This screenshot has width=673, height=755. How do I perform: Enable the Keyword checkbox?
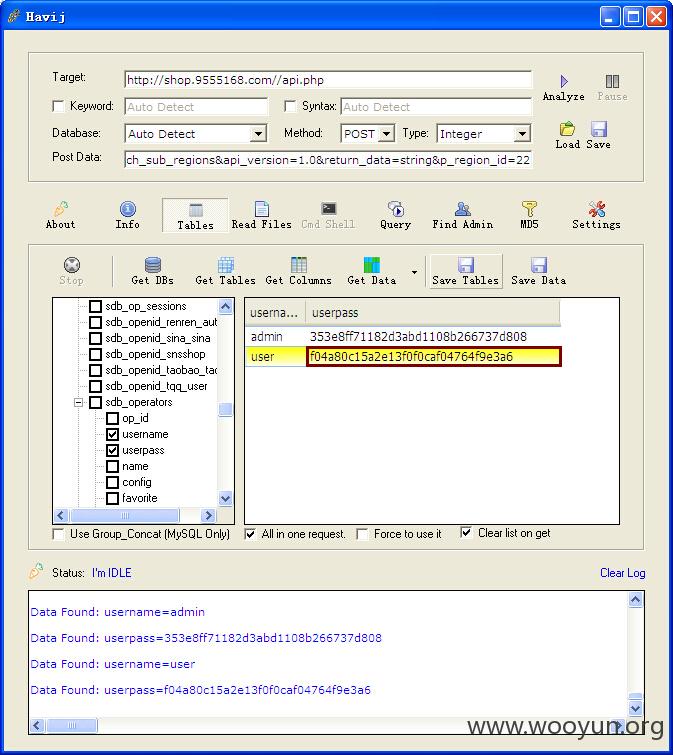[x=58, y=106]
